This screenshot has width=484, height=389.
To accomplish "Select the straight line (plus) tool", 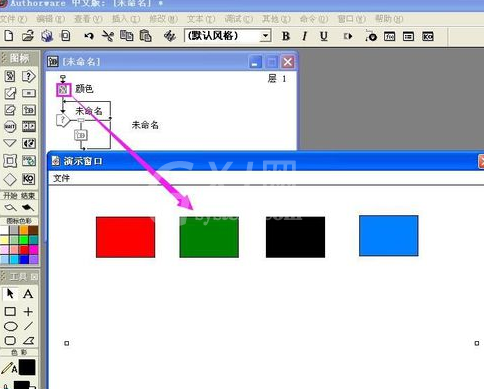I will click(28, 311).
